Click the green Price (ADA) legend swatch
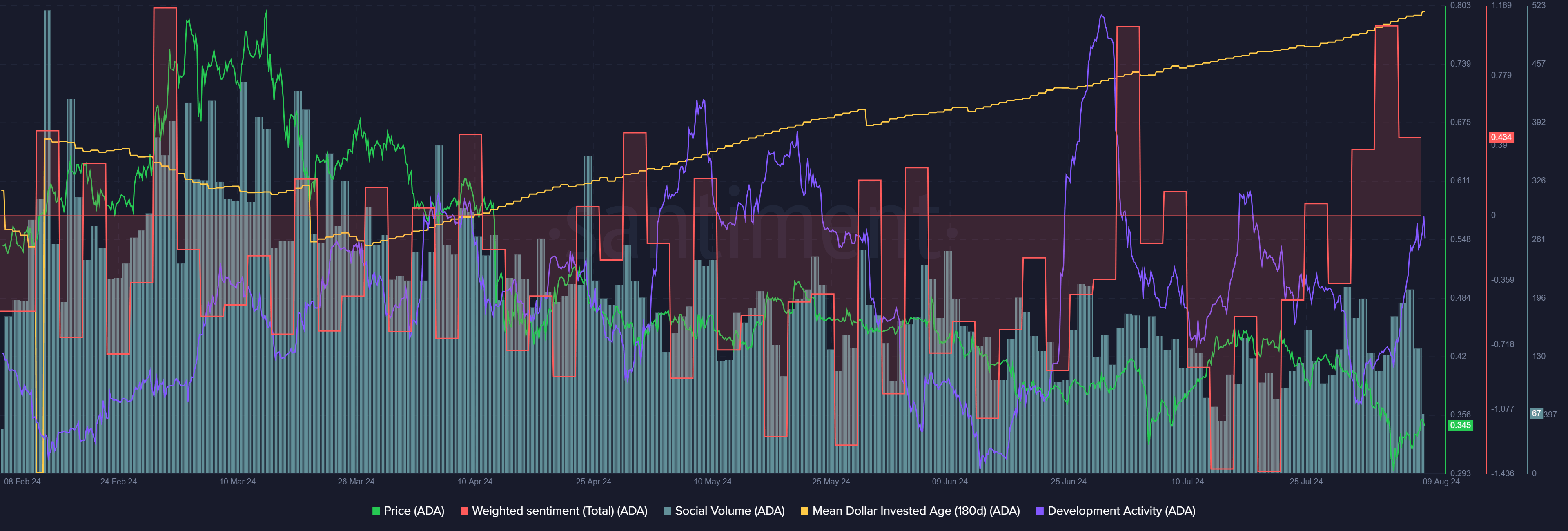The width and height of the screenshot is (1568, 531). [x=376, y=511]
